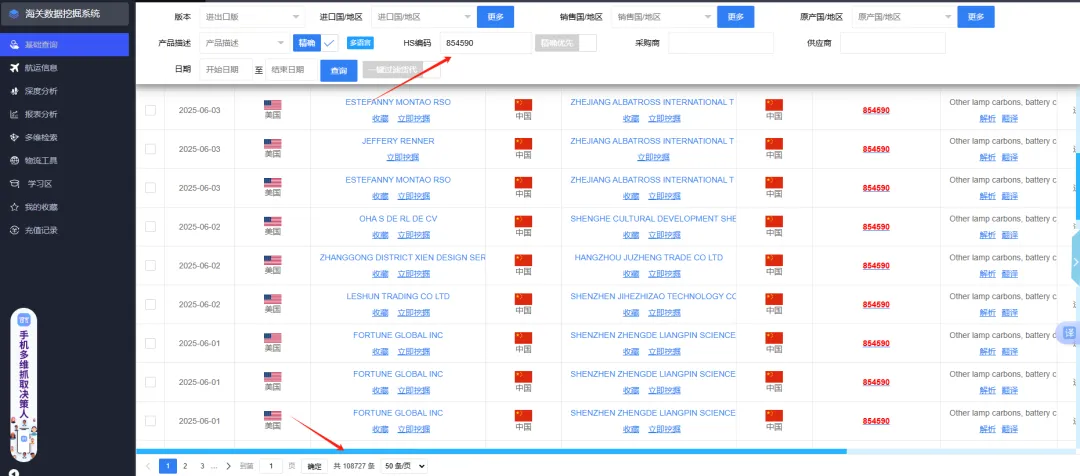Go to page 2
Image resolution: width=1080 pixels, height=476 pixels.
185,466
